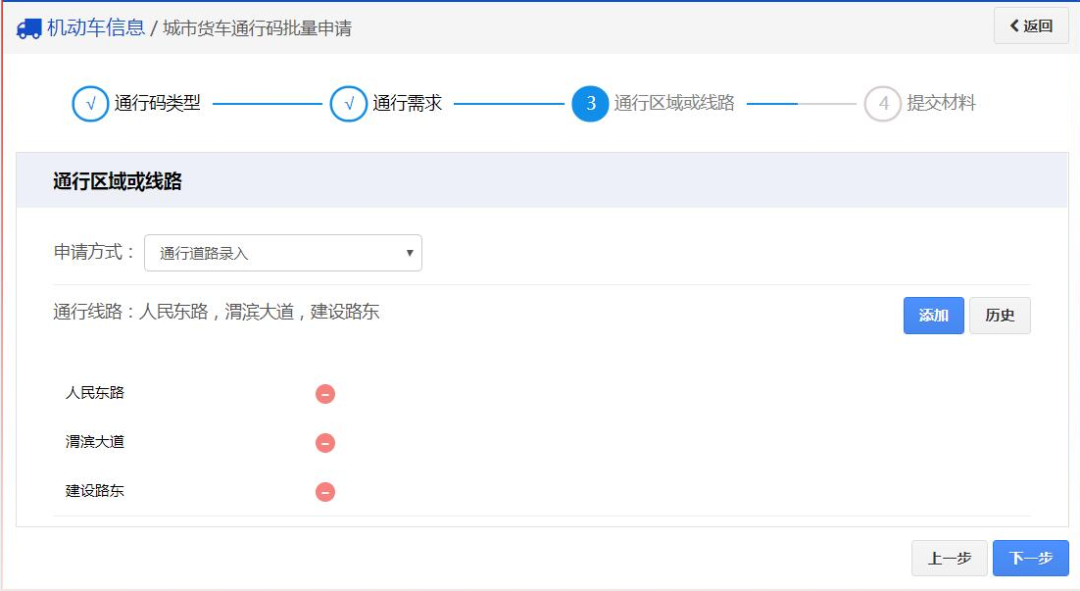
Task: Proceed with 下一步 button
Action: (1030, 558)
